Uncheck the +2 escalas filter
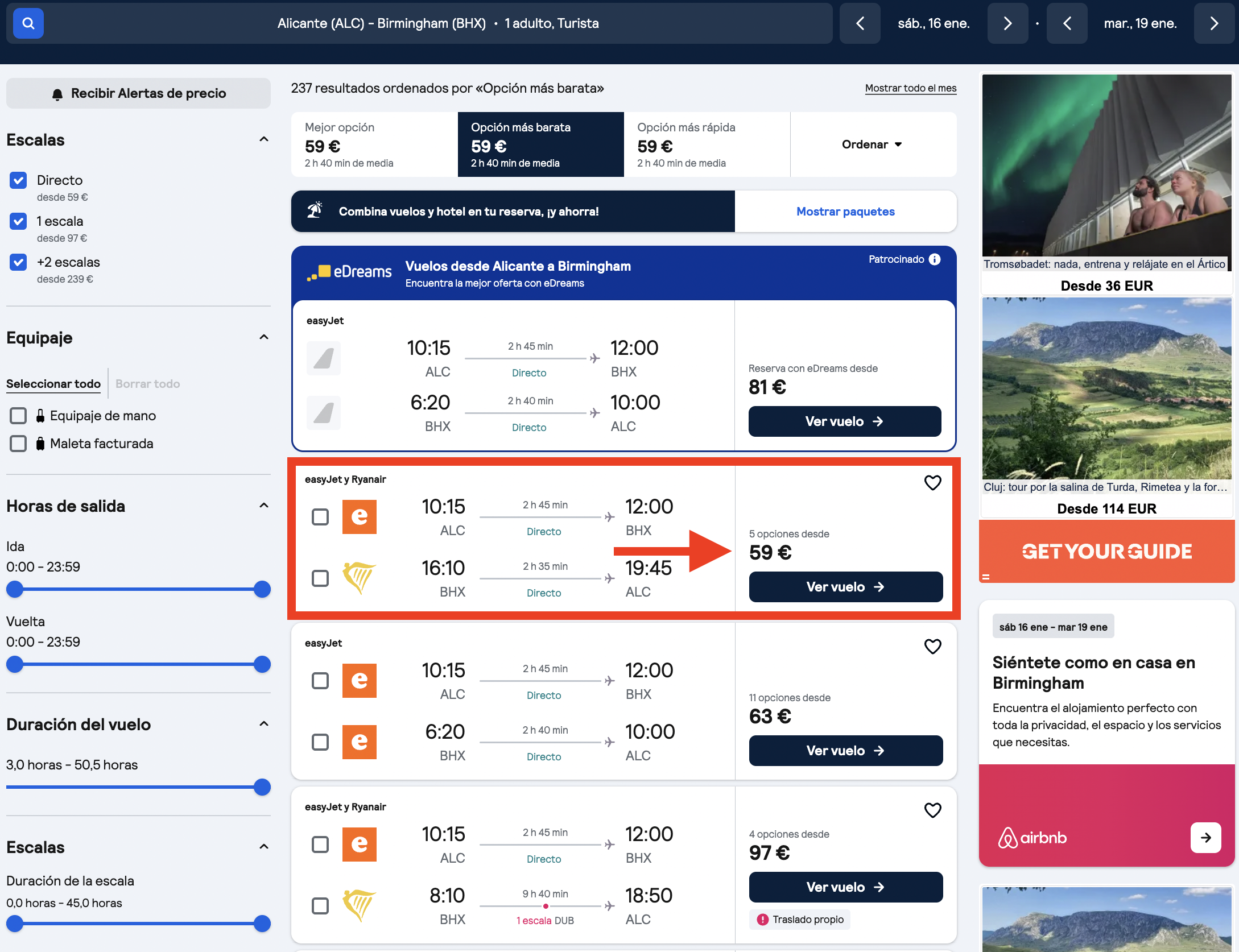The width and height of the screenshot is (1239, 952). click(x=18, y=262)
